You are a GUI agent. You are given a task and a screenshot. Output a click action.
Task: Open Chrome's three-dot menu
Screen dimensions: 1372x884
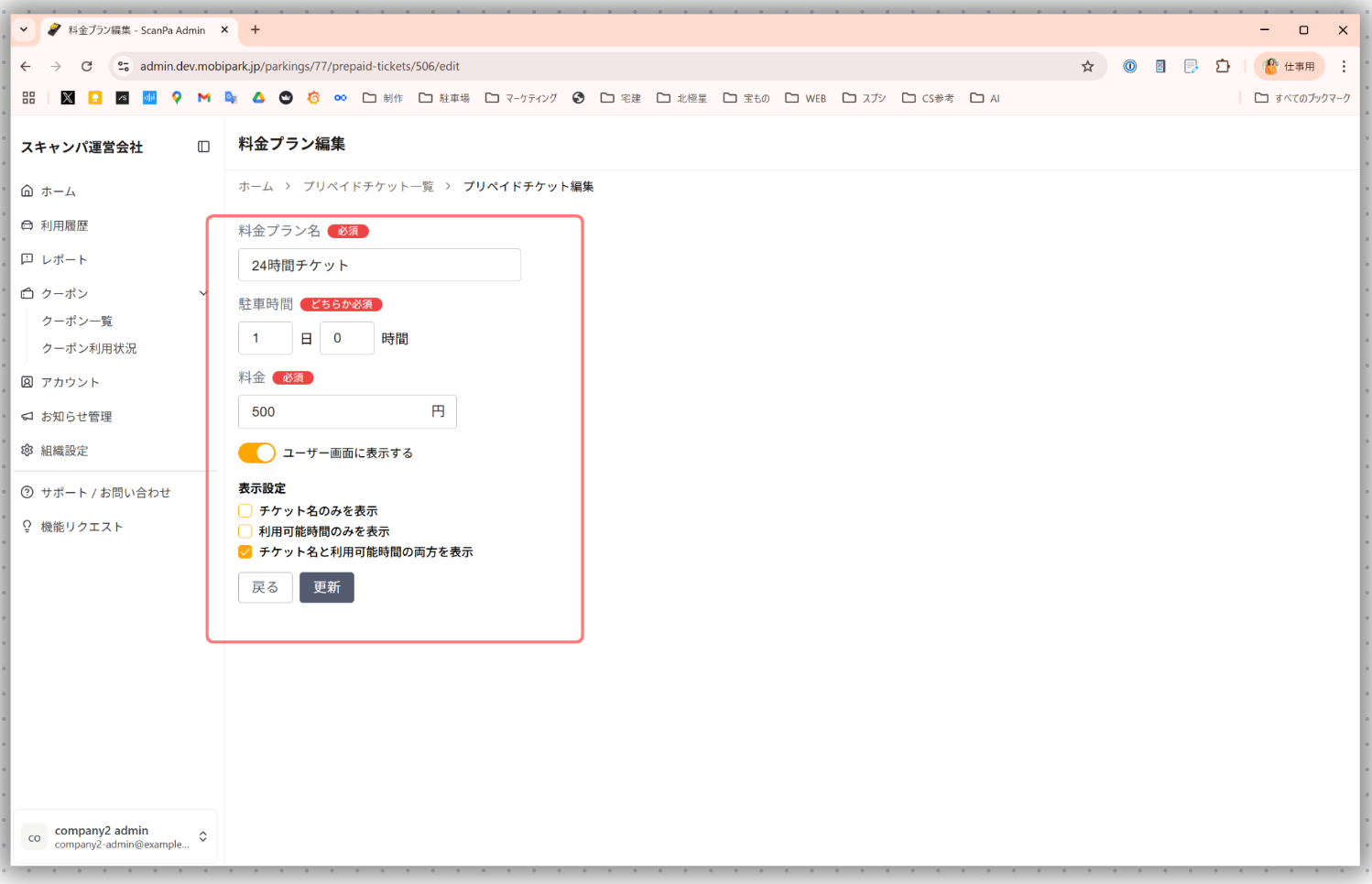[x=1344, y=66]
